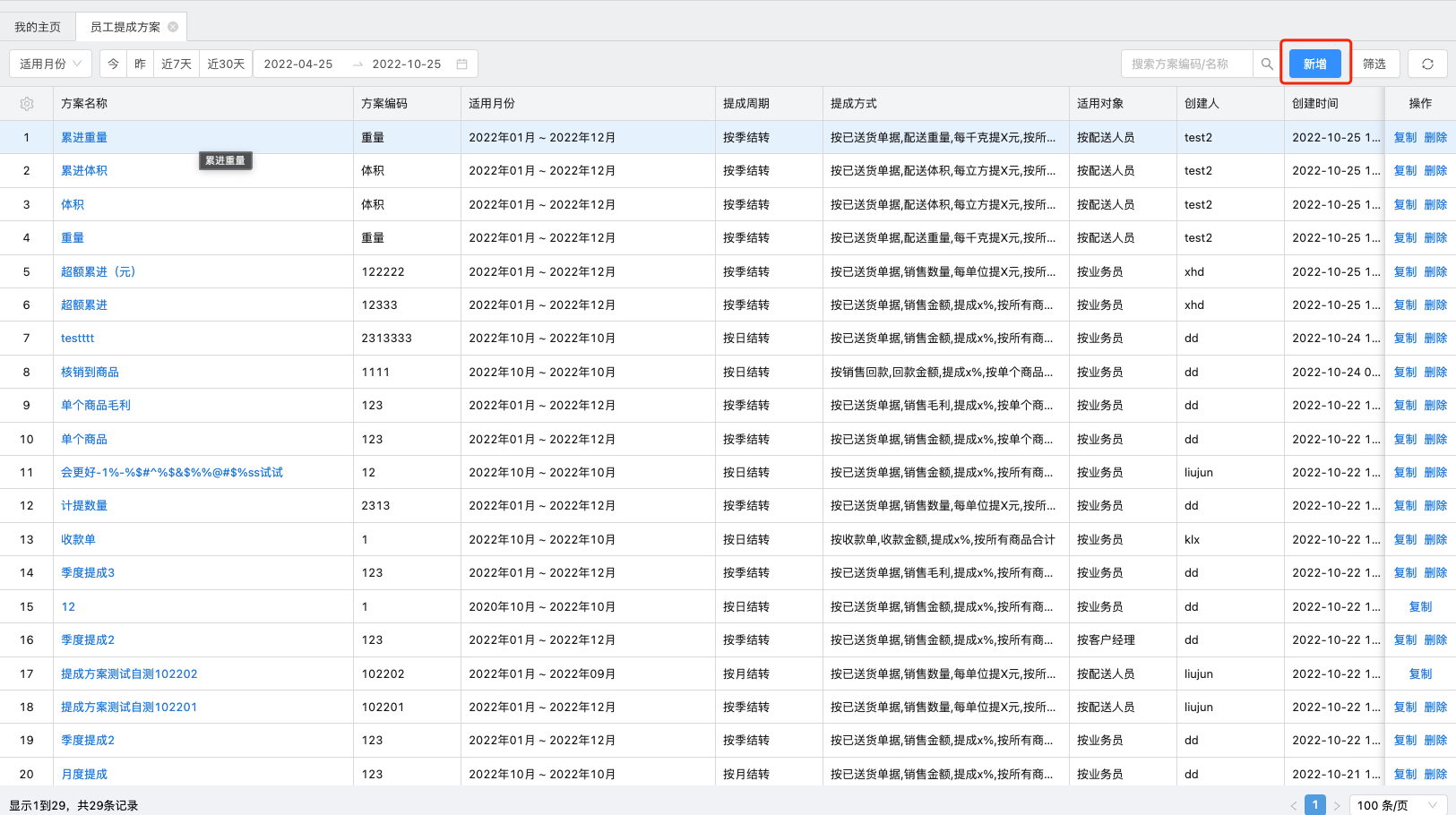Click the 创建时间 column header
This screenshot has height=815, width=1456.
[x=1334, y=104]
